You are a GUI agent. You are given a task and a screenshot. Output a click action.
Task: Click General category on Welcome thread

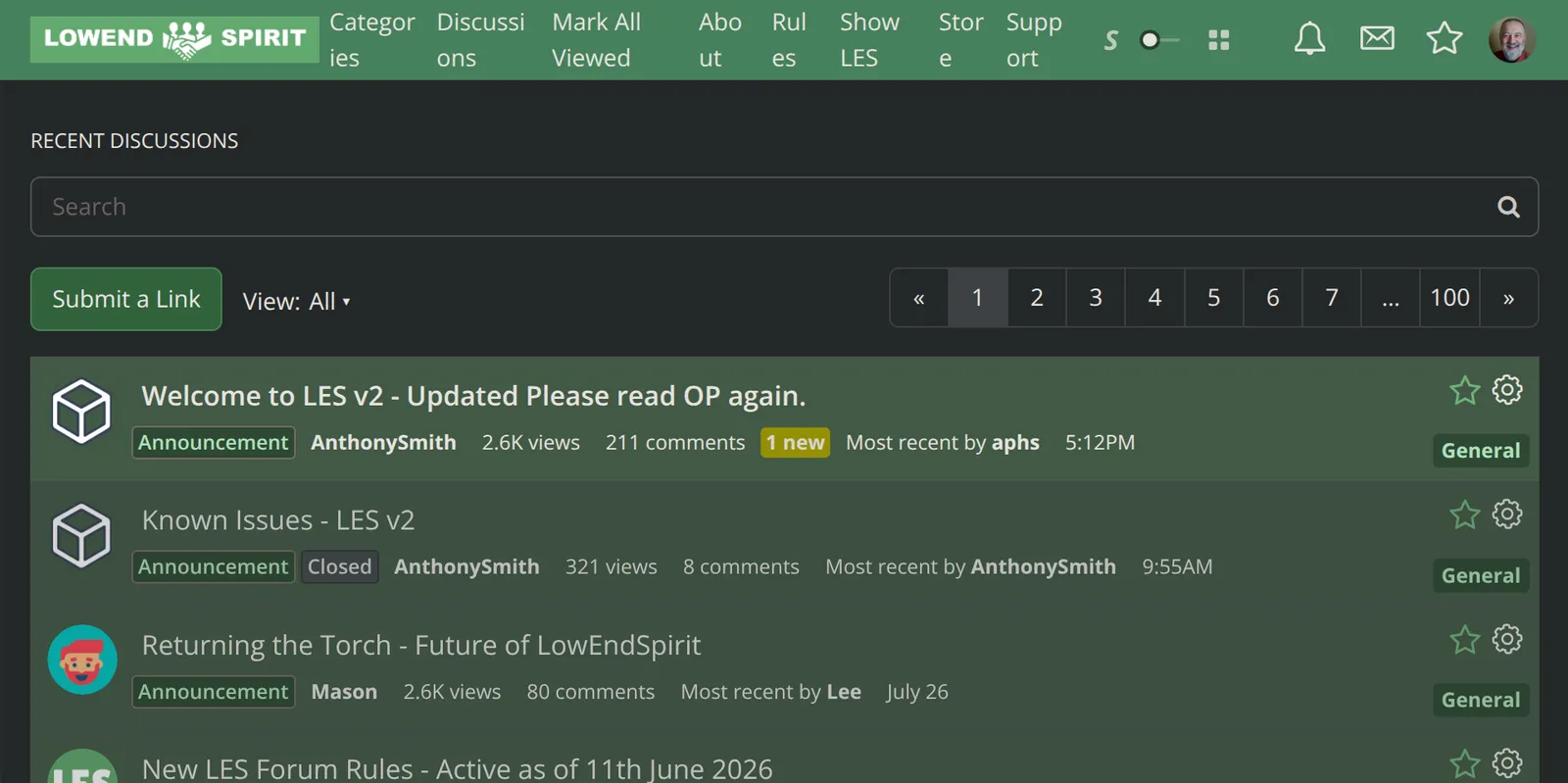[x=1481, y=451]
